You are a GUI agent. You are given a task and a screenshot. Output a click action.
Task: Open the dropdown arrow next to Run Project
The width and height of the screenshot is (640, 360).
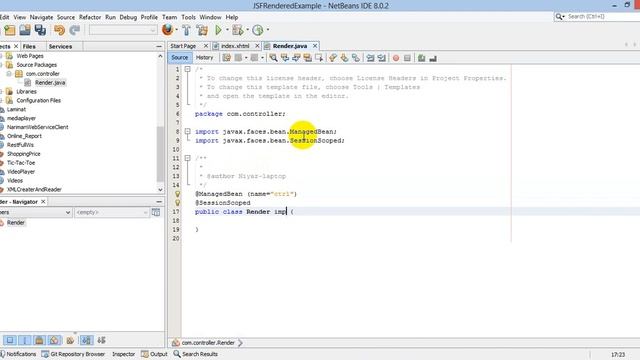coord(227,30)
